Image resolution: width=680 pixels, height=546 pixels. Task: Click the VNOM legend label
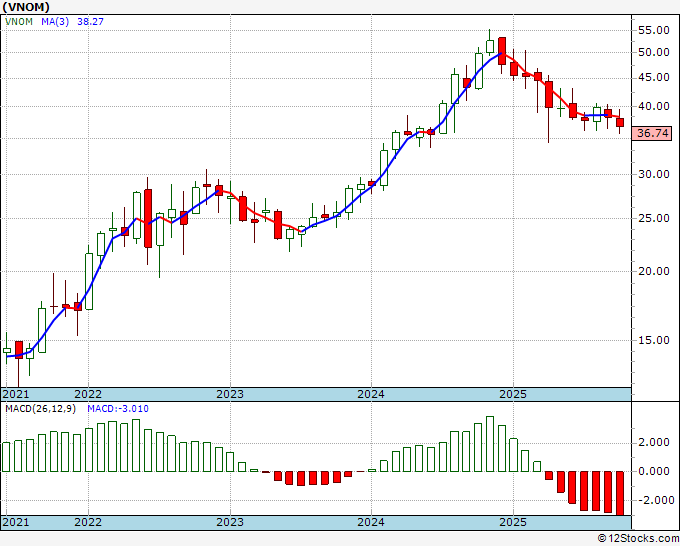click(19, 21)
